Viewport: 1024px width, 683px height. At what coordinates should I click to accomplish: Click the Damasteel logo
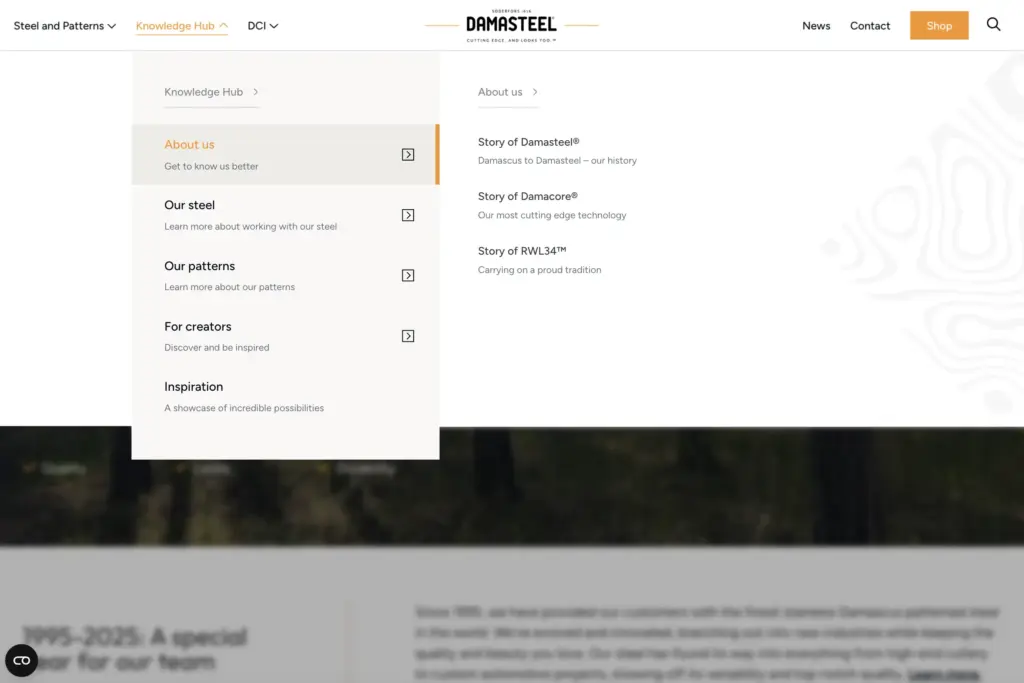[x=511, y=26]
